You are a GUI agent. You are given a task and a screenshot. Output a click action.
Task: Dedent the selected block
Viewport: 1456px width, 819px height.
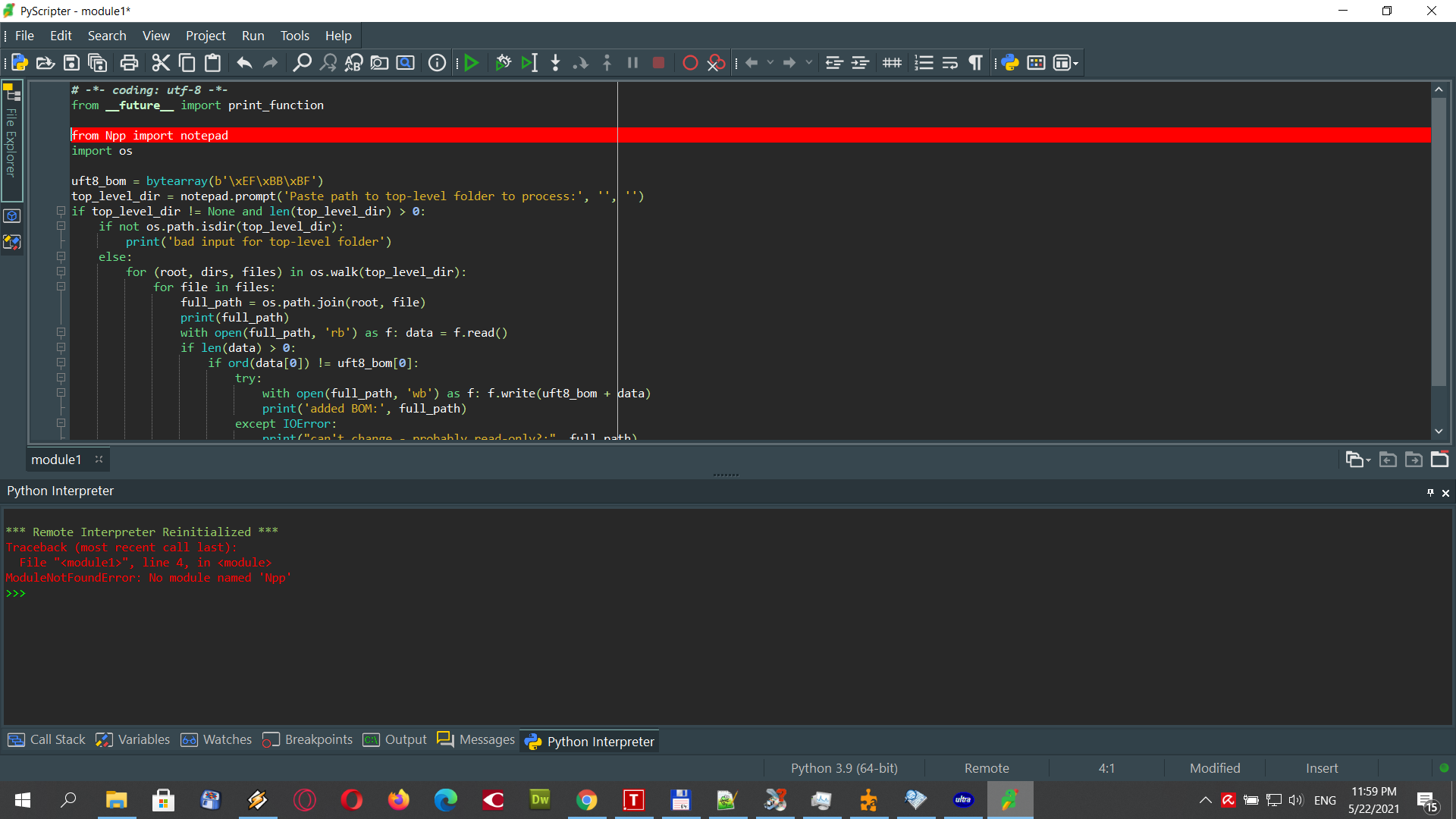tap(834, 63)
